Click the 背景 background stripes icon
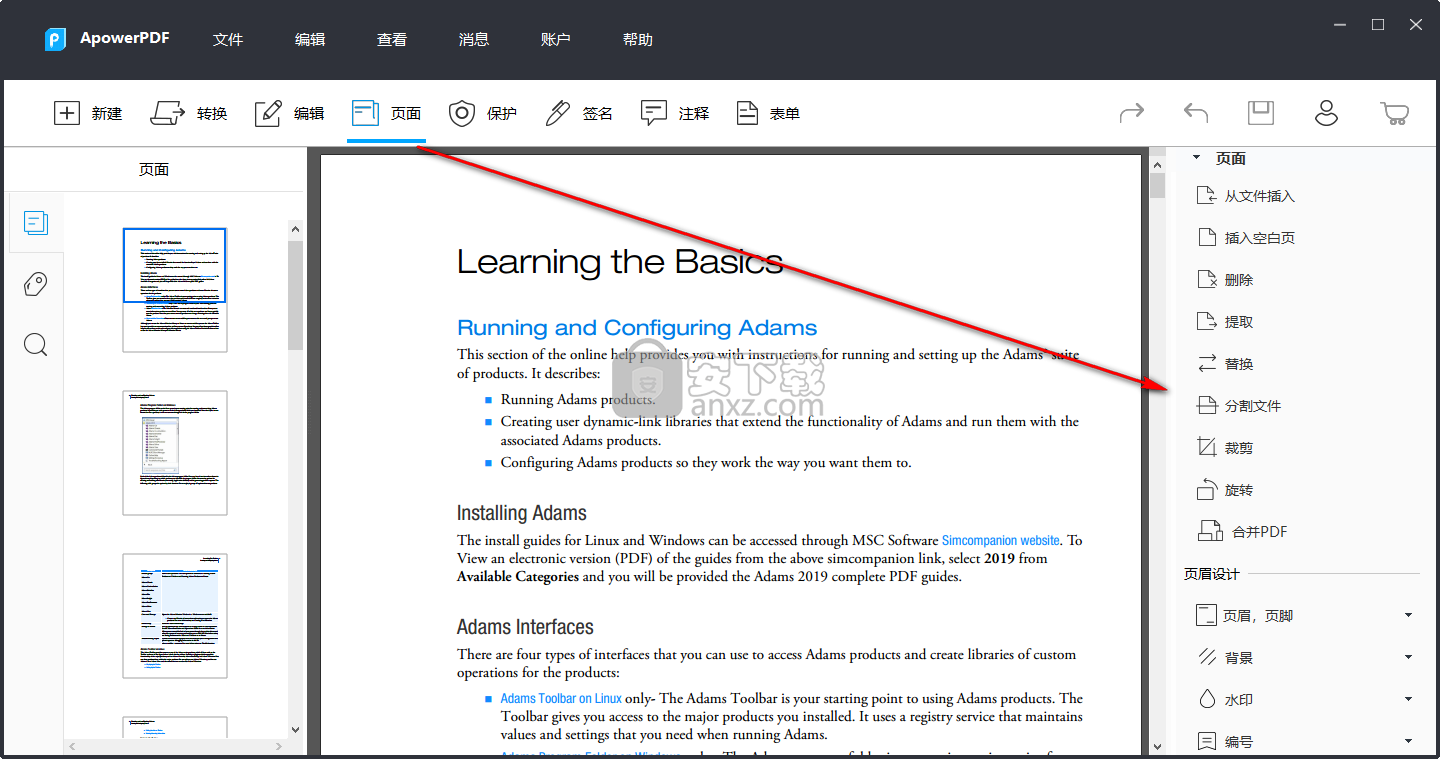The height and width of the screenshot is (759, 1440). (x=1207, y=658)
